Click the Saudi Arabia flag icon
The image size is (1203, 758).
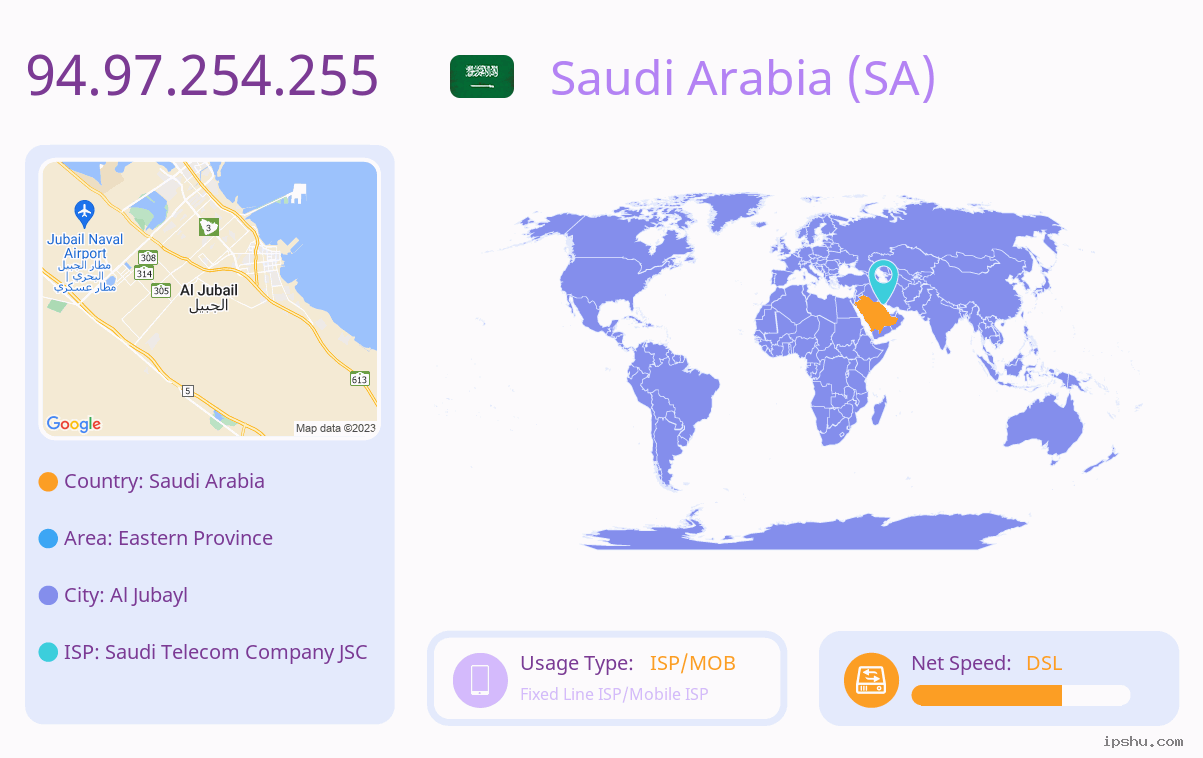tap(482, 76)
